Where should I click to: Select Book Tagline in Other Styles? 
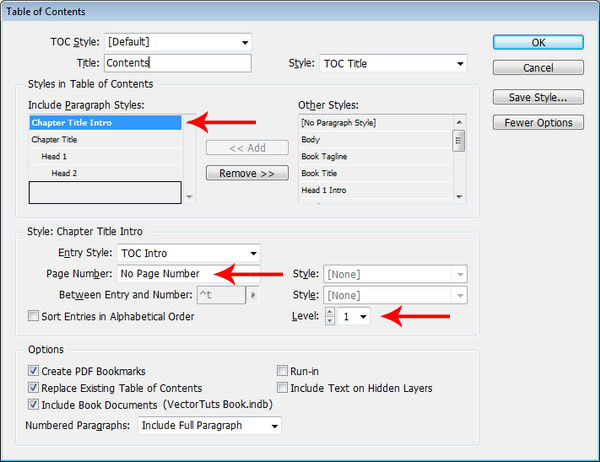(375, 157)
